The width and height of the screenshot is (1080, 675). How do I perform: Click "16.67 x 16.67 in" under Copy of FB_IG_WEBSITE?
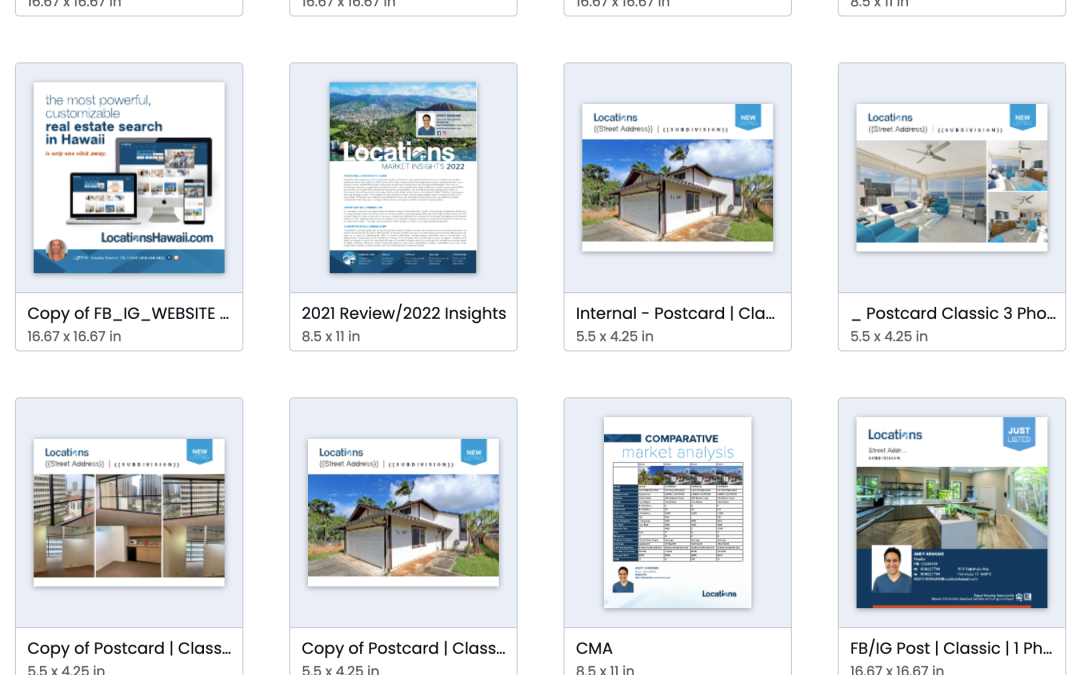pyautogui.click(x=74, y=336)
